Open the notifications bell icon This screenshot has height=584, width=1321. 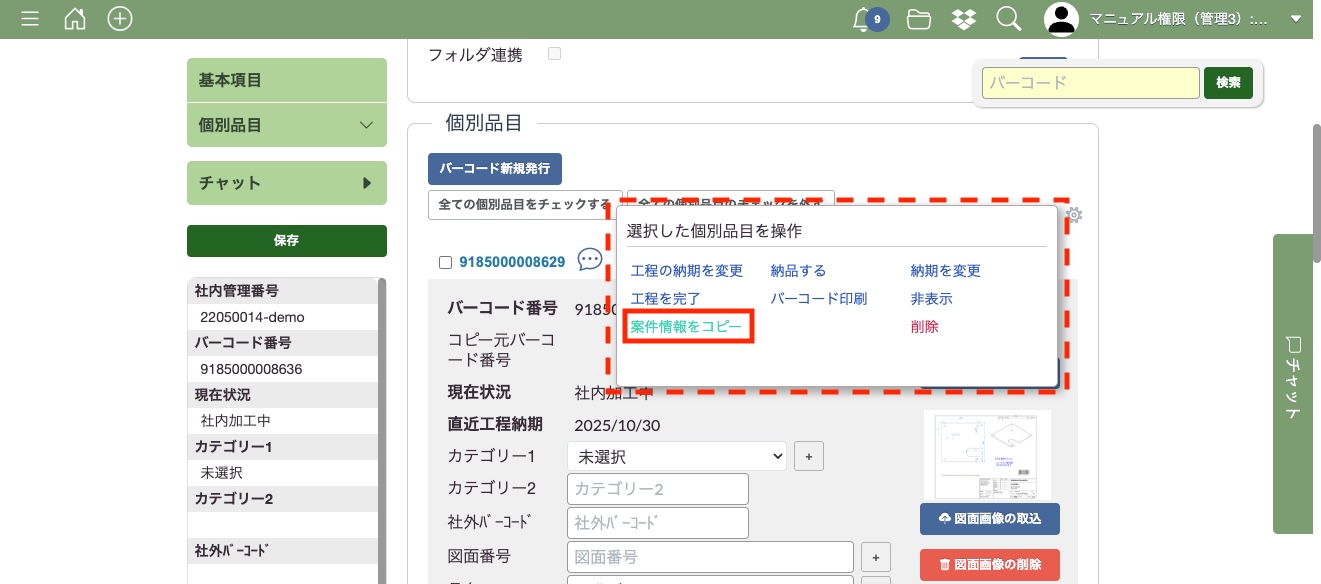(862, 19)
